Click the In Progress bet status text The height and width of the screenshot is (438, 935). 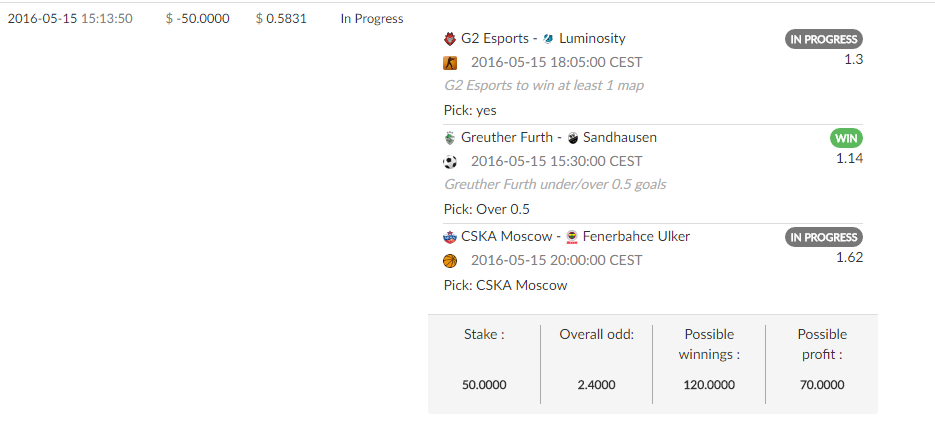(372, 19)
